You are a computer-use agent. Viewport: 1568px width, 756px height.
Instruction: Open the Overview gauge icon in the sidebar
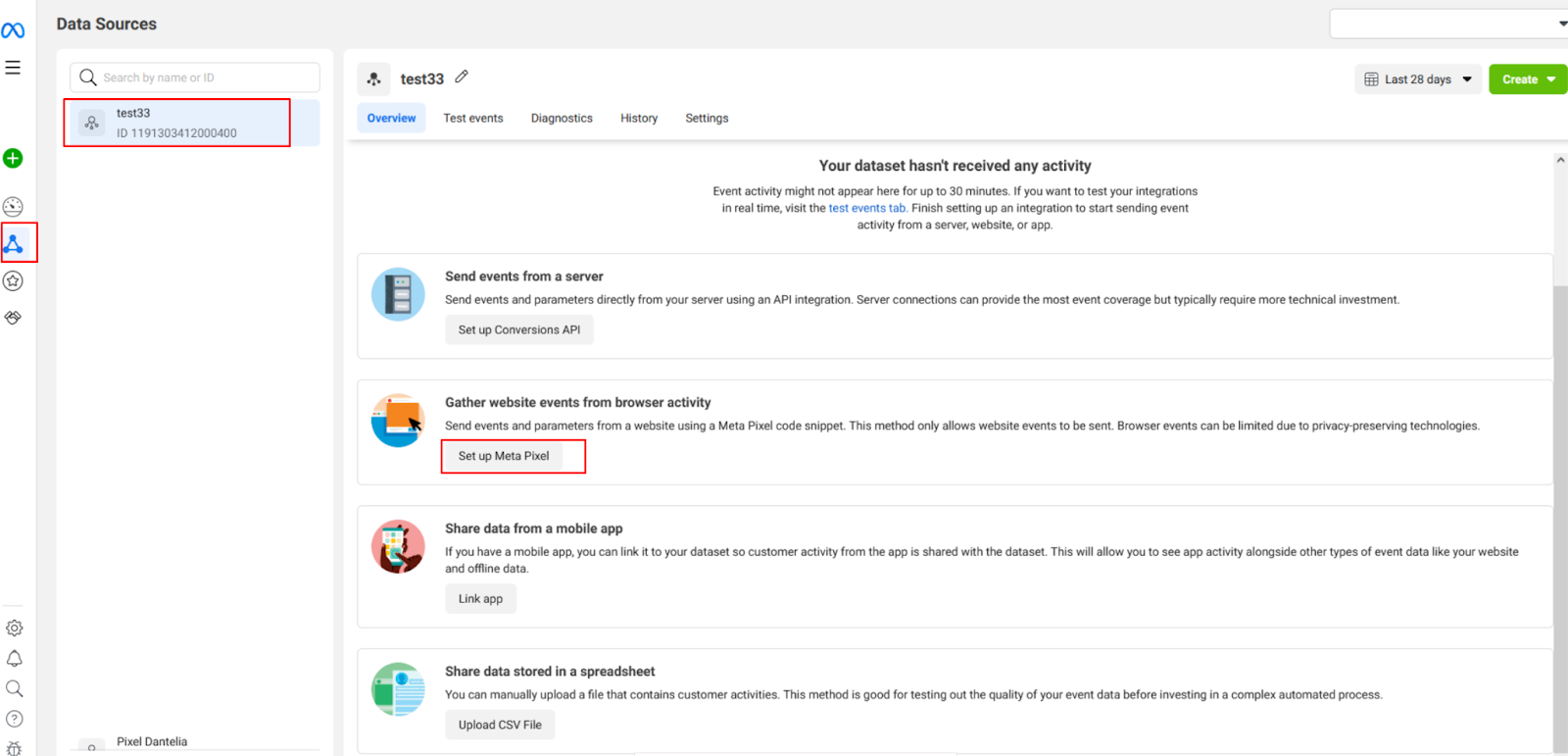click(x=13, y=207)
